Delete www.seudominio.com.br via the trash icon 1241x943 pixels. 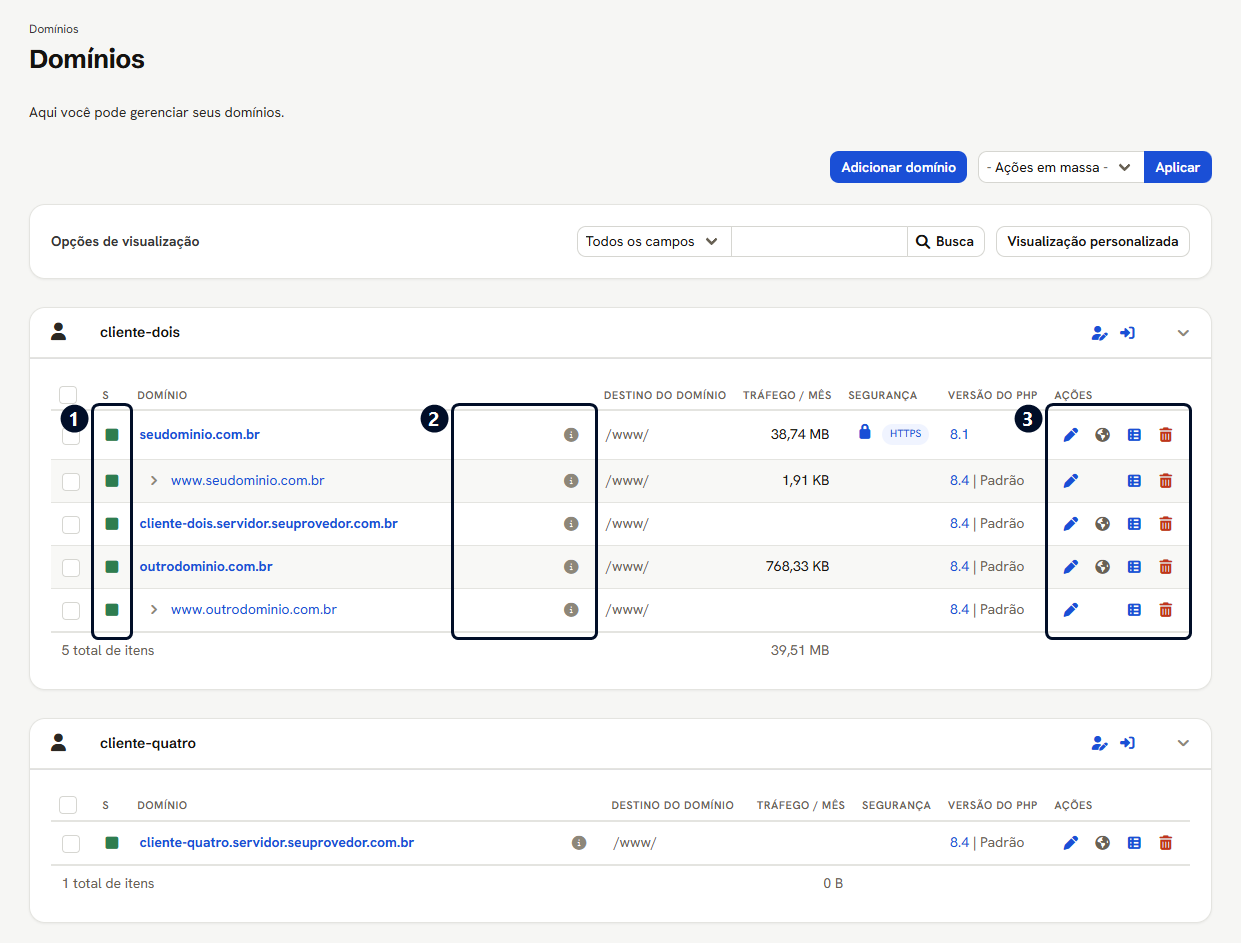tap(1165, 481)
